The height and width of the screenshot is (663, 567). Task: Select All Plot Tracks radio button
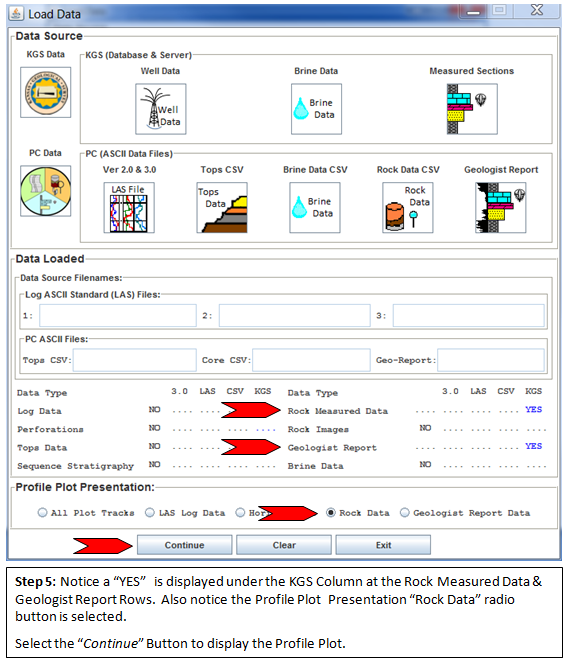42,512
